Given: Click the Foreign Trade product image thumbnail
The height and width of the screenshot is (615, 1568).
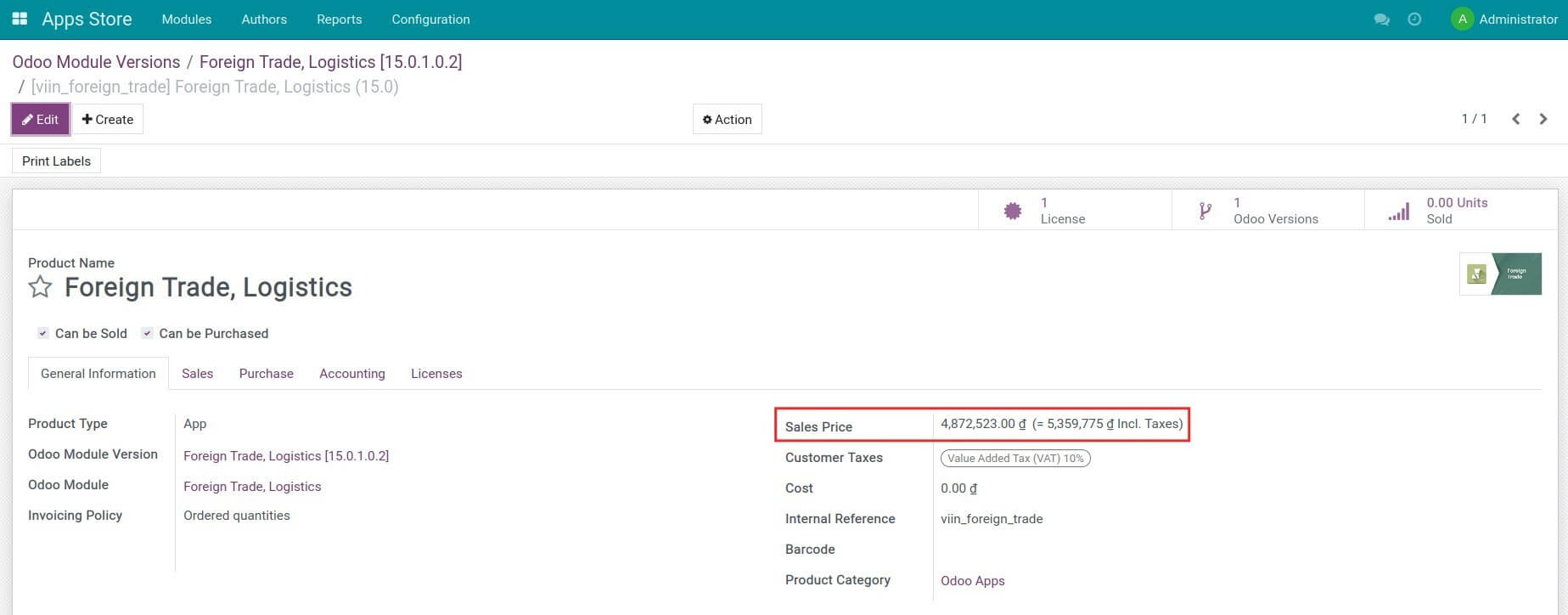Looking at the screenshot, I should [1500, 274].
